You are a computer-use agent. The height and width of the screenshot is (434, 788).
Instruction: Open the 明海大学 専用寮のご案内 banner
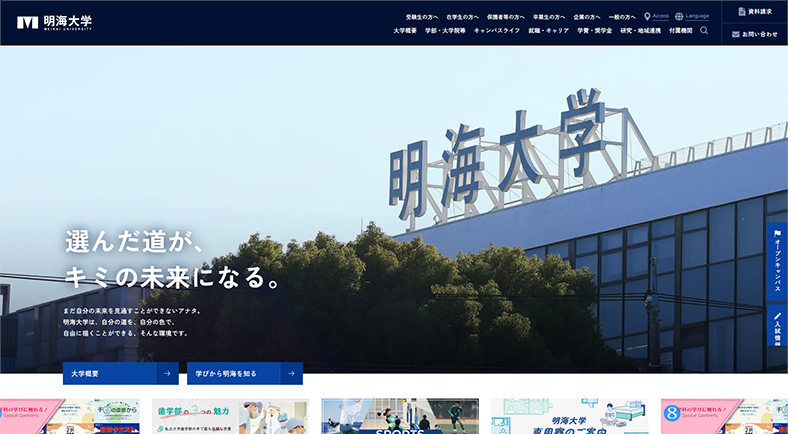569,416
